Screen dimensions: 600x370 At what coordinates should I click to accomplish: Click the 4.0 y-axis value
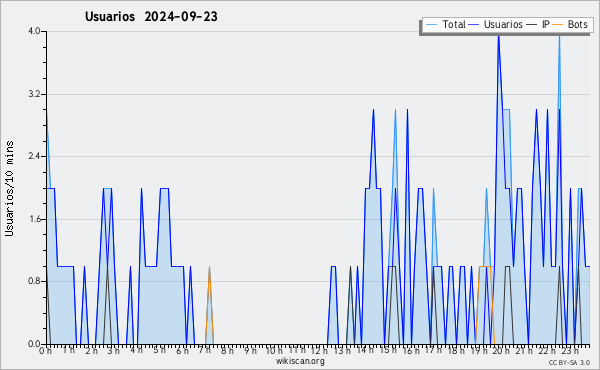coord(34,31)
